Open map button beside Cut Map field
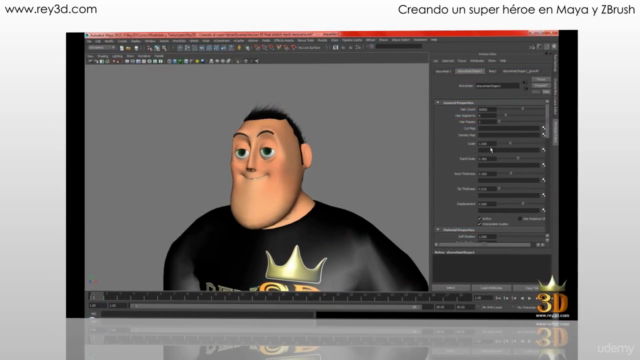This screenshot has height=360, width=640. point(544,128)
